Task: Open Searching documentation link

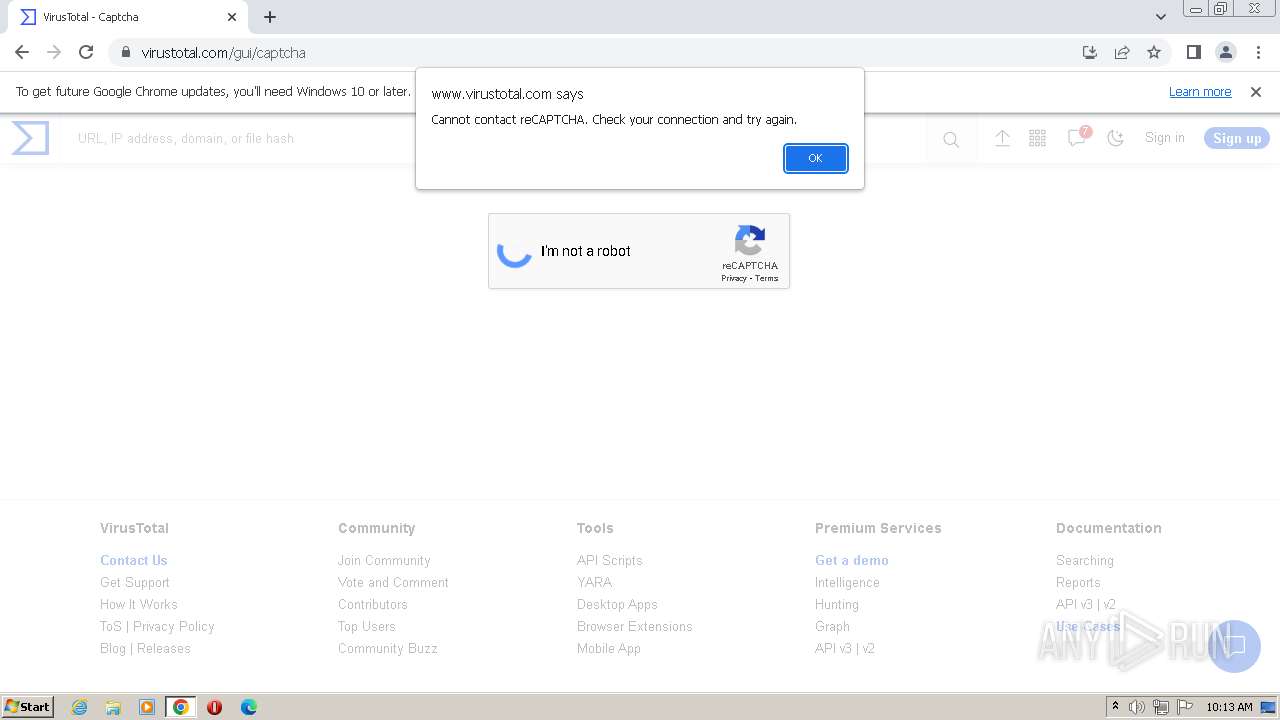Action: (1085, 561)
